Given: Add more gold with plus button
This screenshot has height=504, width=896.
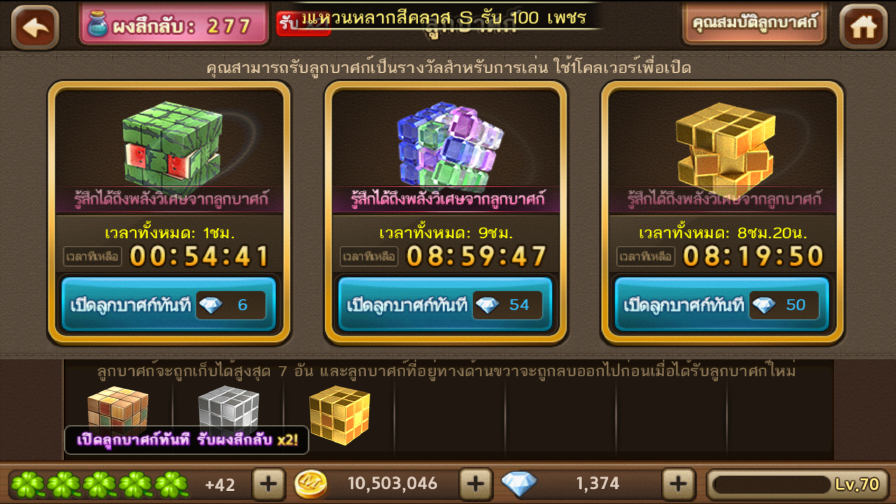Looking at the screenshot, I should pos(475,484).
